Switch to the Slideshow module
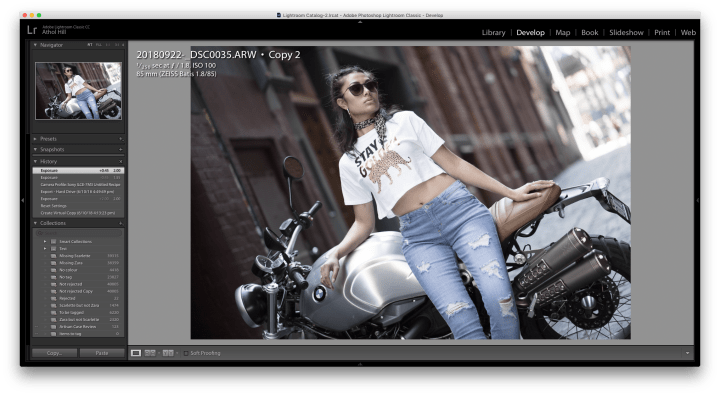720x395 pixels. (626, 33)
